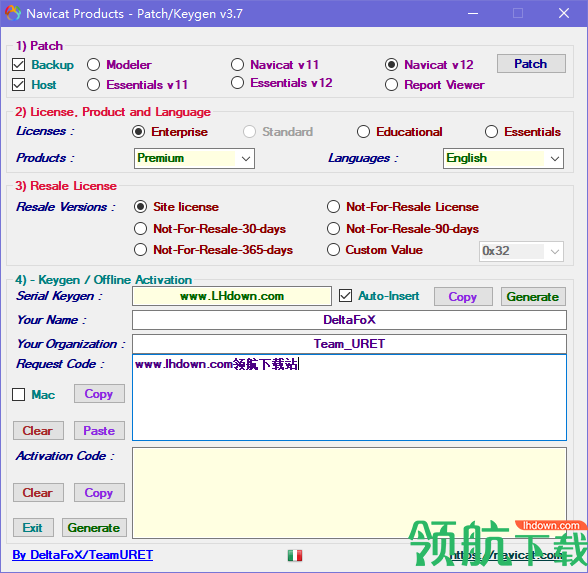
Task: Open the Languages dropdown showing English
Action: point(503,158)
